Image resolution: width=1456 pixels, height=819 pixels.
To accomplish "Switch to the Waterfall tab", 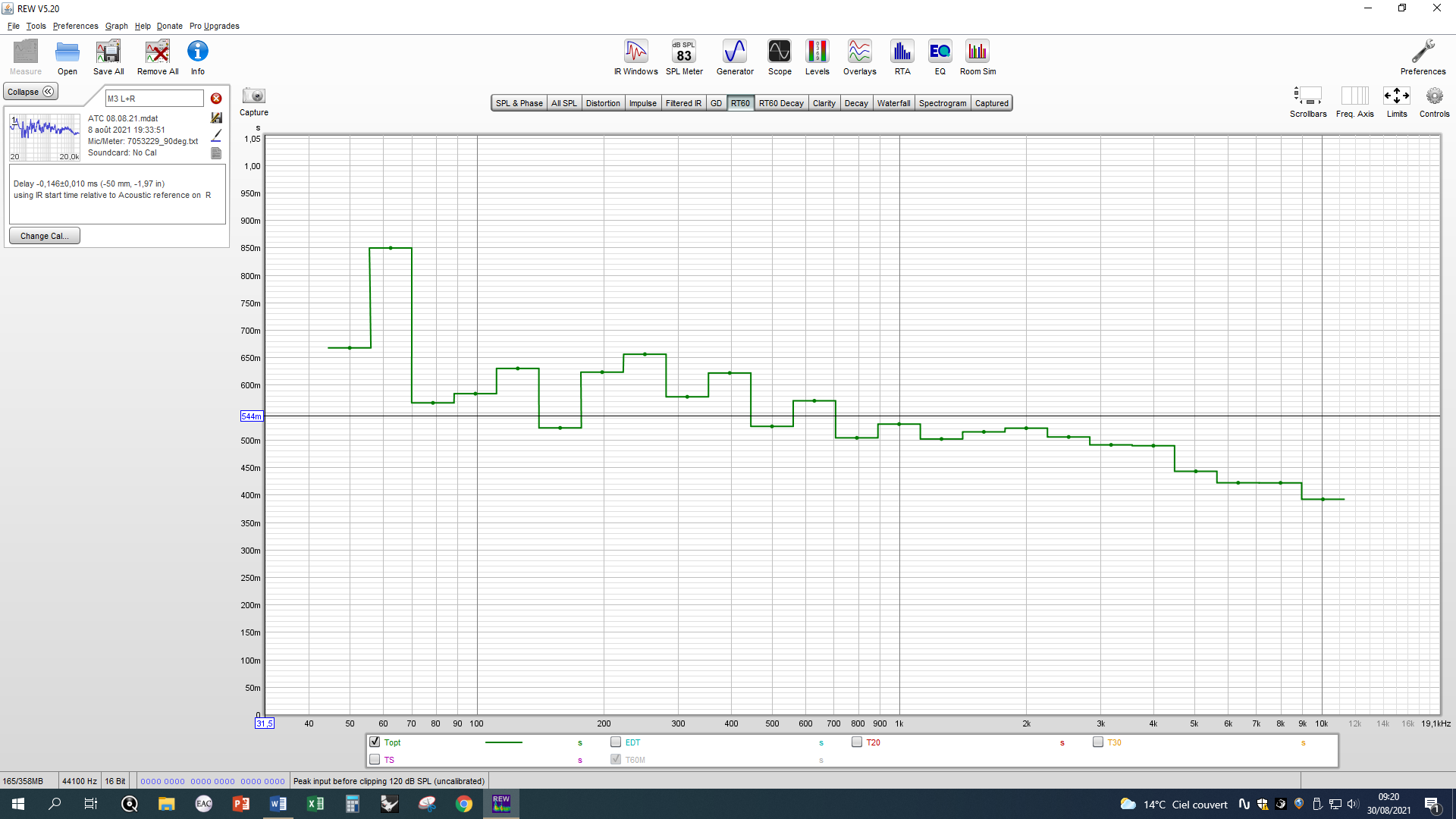I will pyautogui.click(x=893, y=103).
